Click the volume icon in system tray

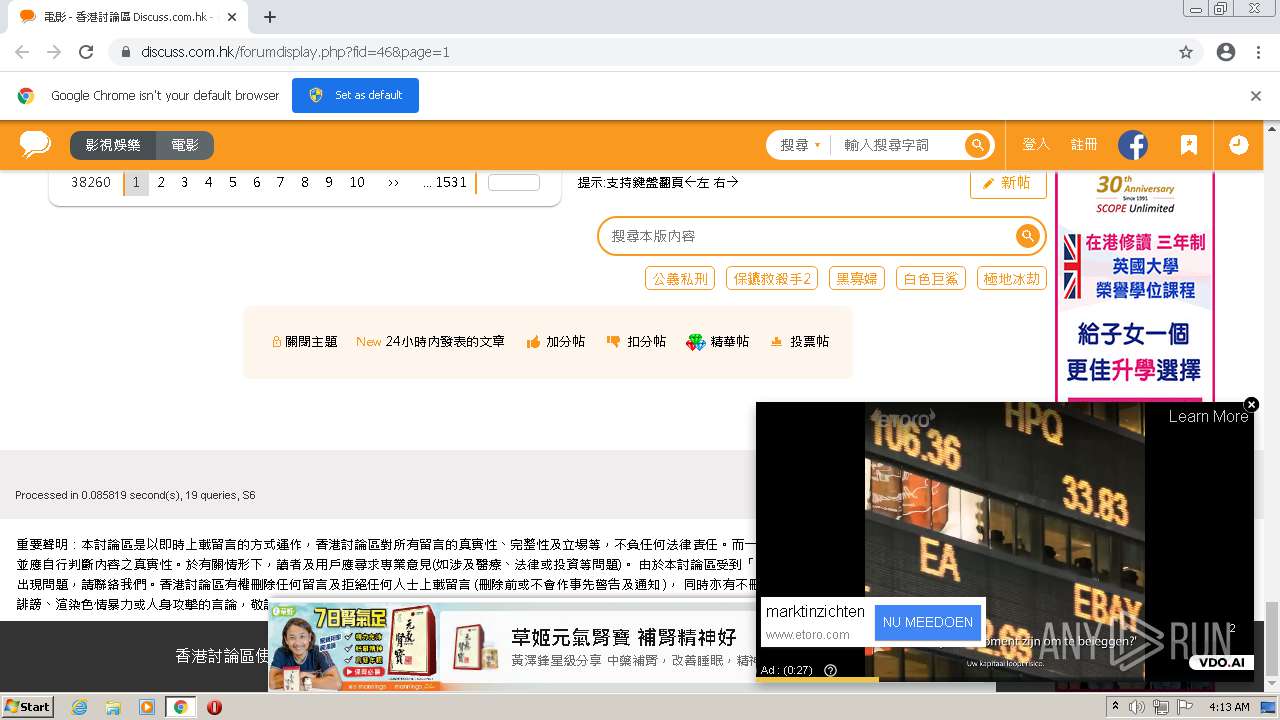1137,707
